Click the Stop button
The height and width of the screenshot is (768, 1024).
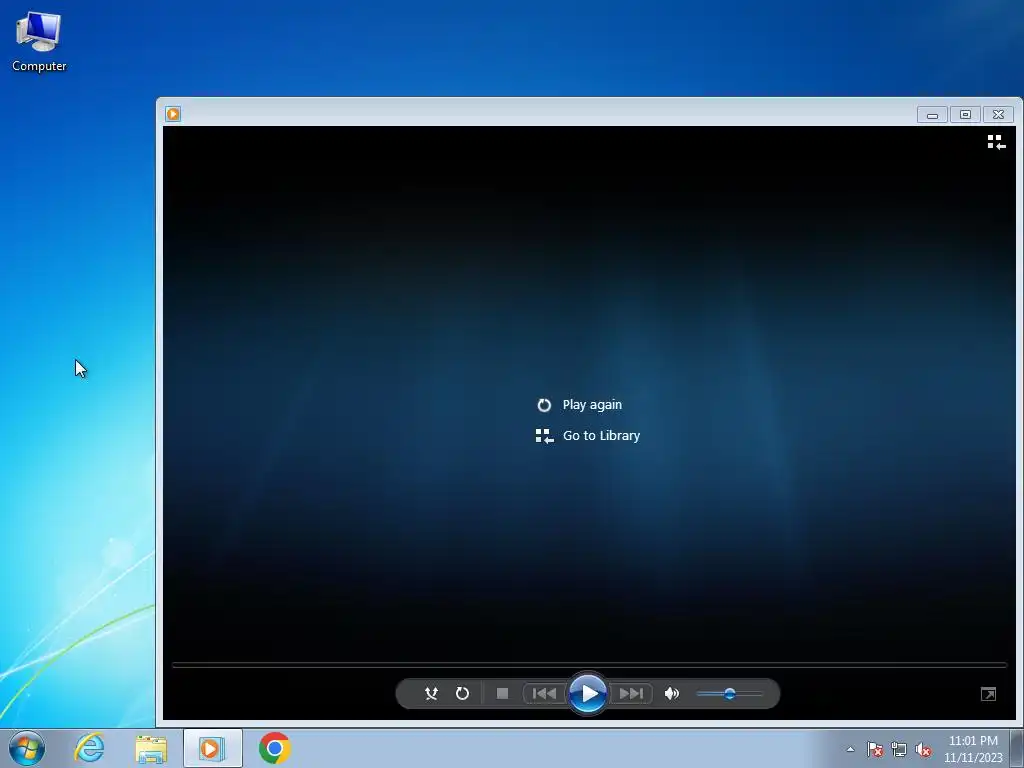[x=502, y=694]
